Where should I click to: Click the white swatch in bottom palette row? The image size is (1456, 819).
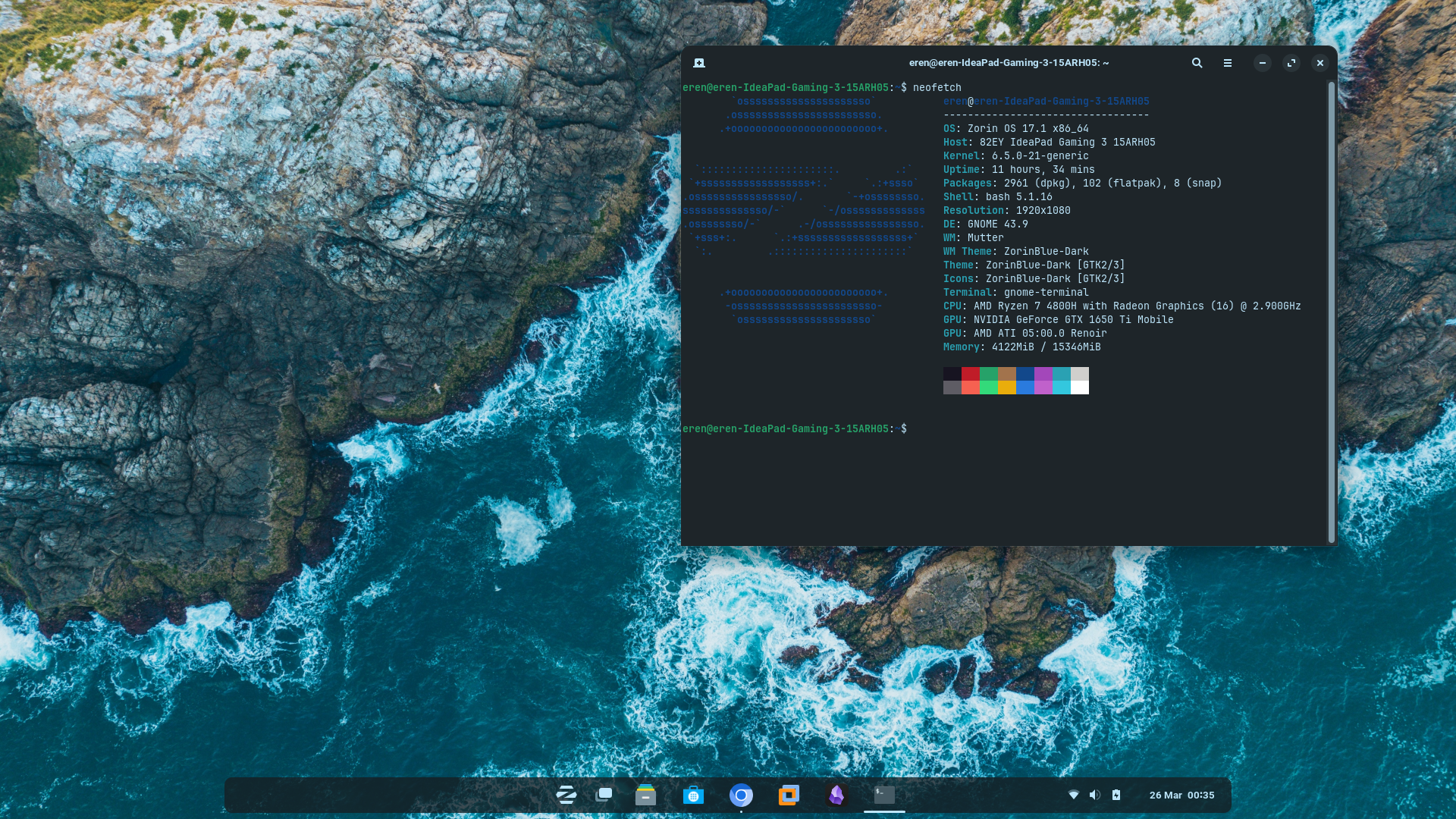click(x=1080, y=388)
